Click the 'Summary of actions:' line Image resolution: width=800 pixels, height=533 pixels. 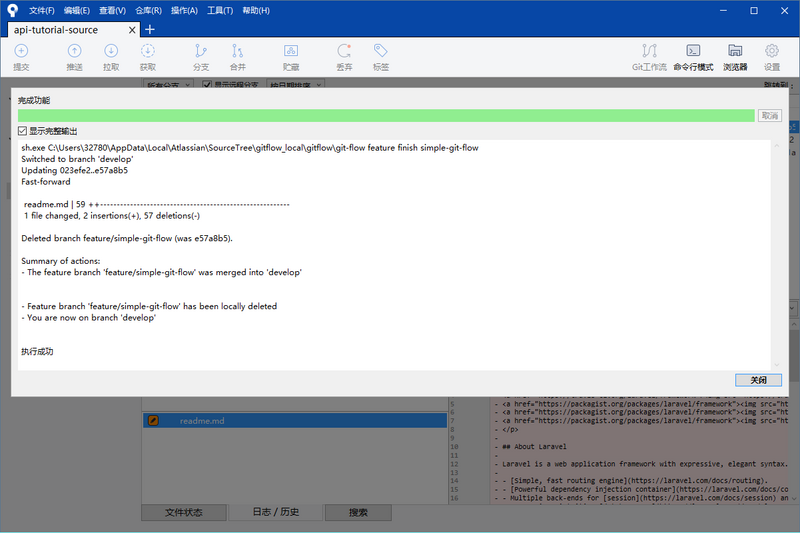(61, 261)
